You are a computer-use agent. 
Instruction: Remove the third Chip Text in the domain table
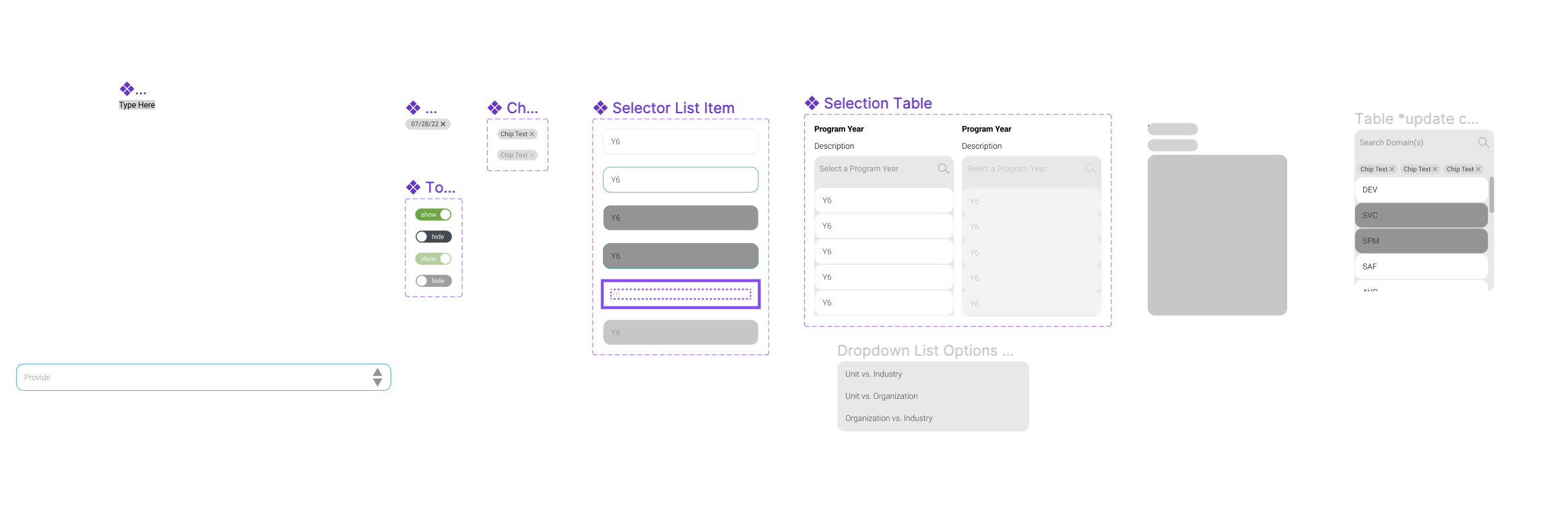(1478, 169)
